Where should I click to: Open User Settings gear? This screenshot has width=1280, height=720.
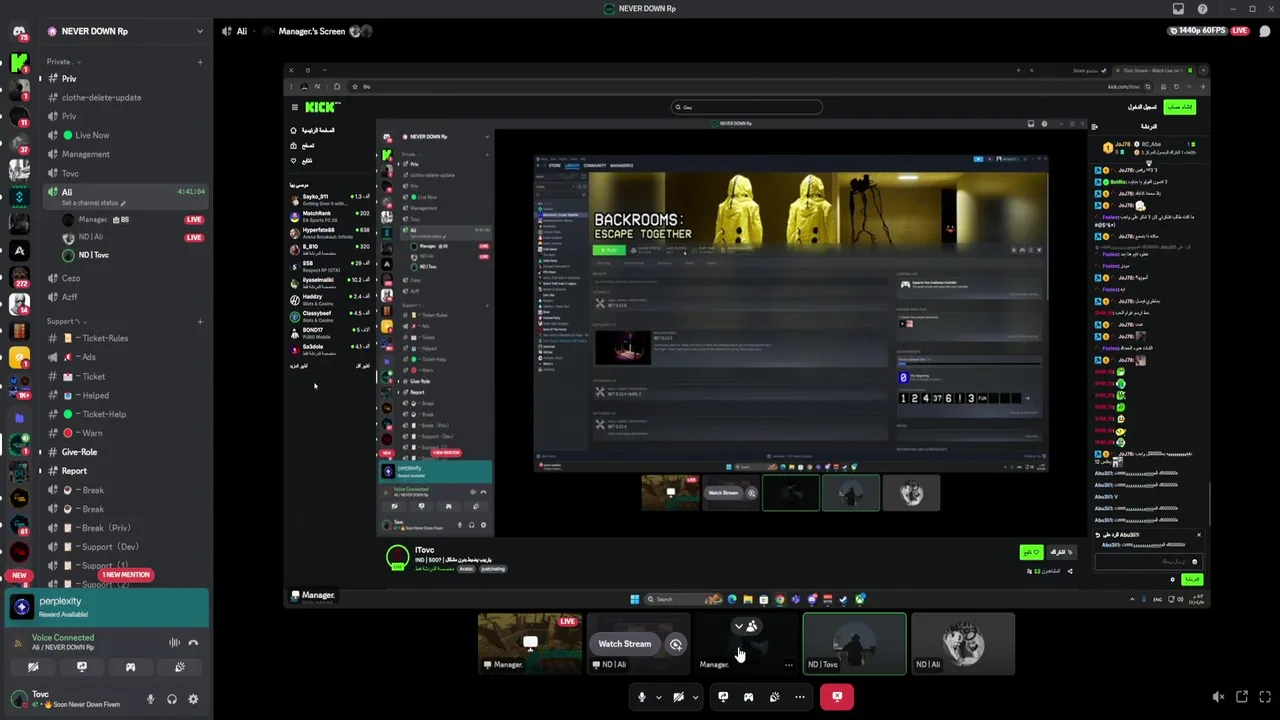[x=193, y=699]
